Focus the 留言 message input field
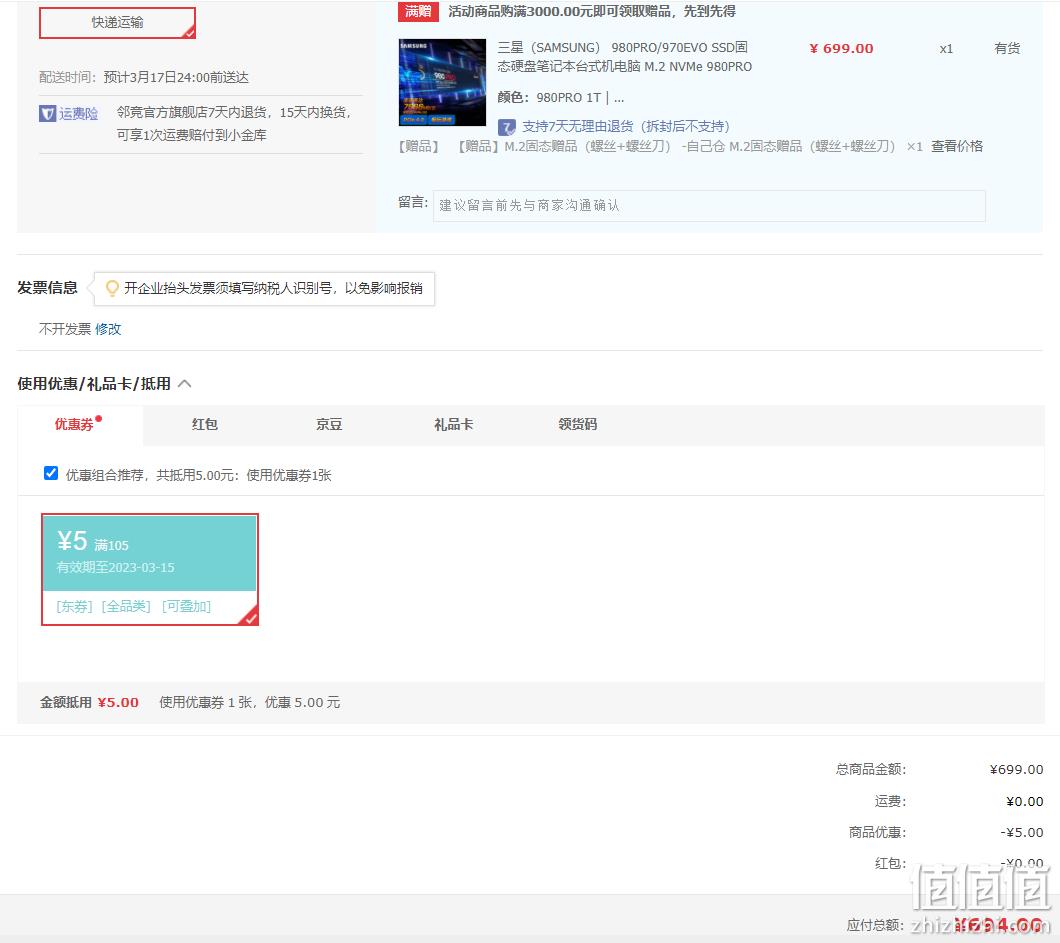The width and height of the screenshot is (1060, 943). pos(709,205)
